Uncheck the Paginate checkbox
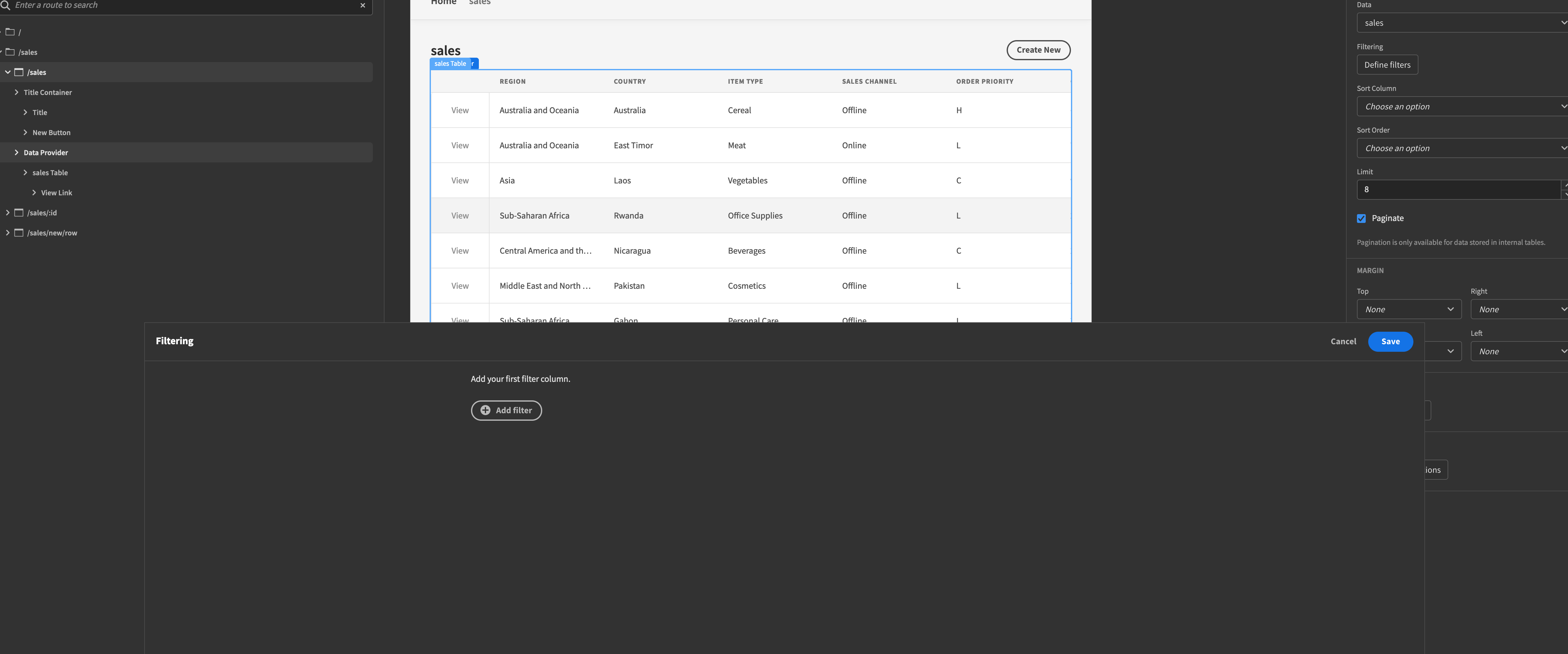This screenshot has height=654, width=1568. (x=1362, y=218)
